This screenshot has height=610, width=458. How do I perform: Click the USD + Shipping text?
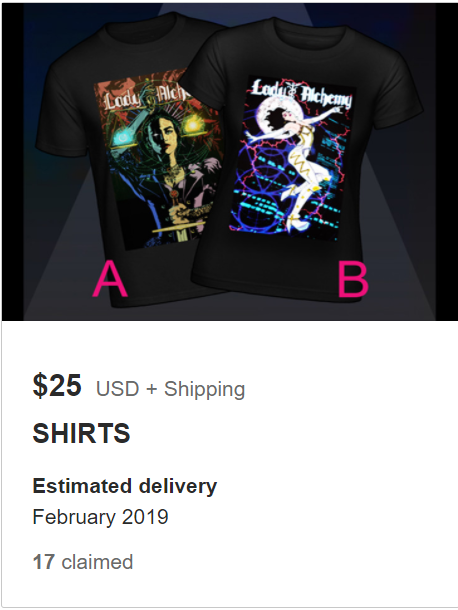pos(170,388)
